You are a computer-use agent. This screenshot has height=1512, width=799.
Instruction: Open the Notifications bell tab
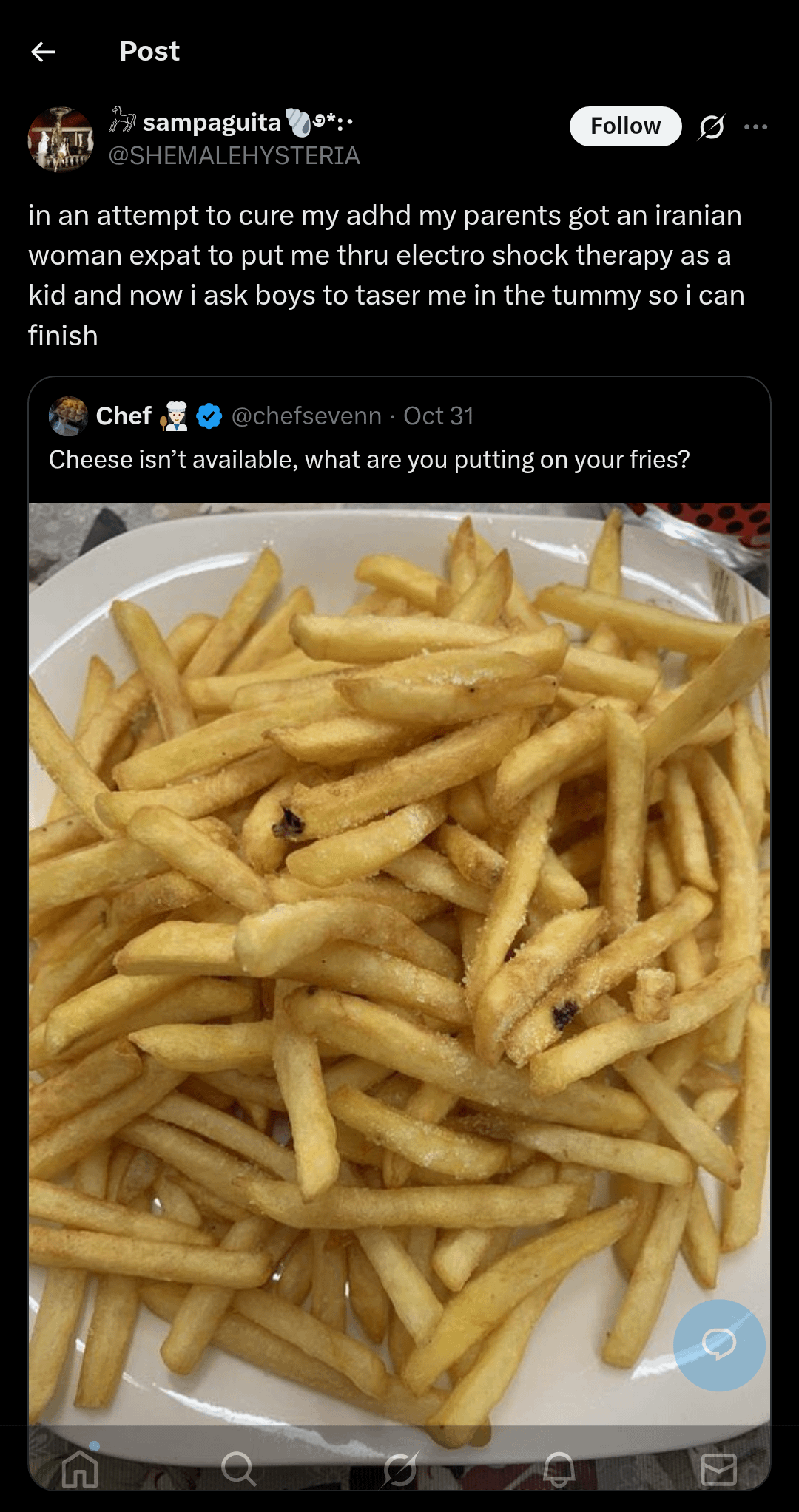coord(559,1468)
